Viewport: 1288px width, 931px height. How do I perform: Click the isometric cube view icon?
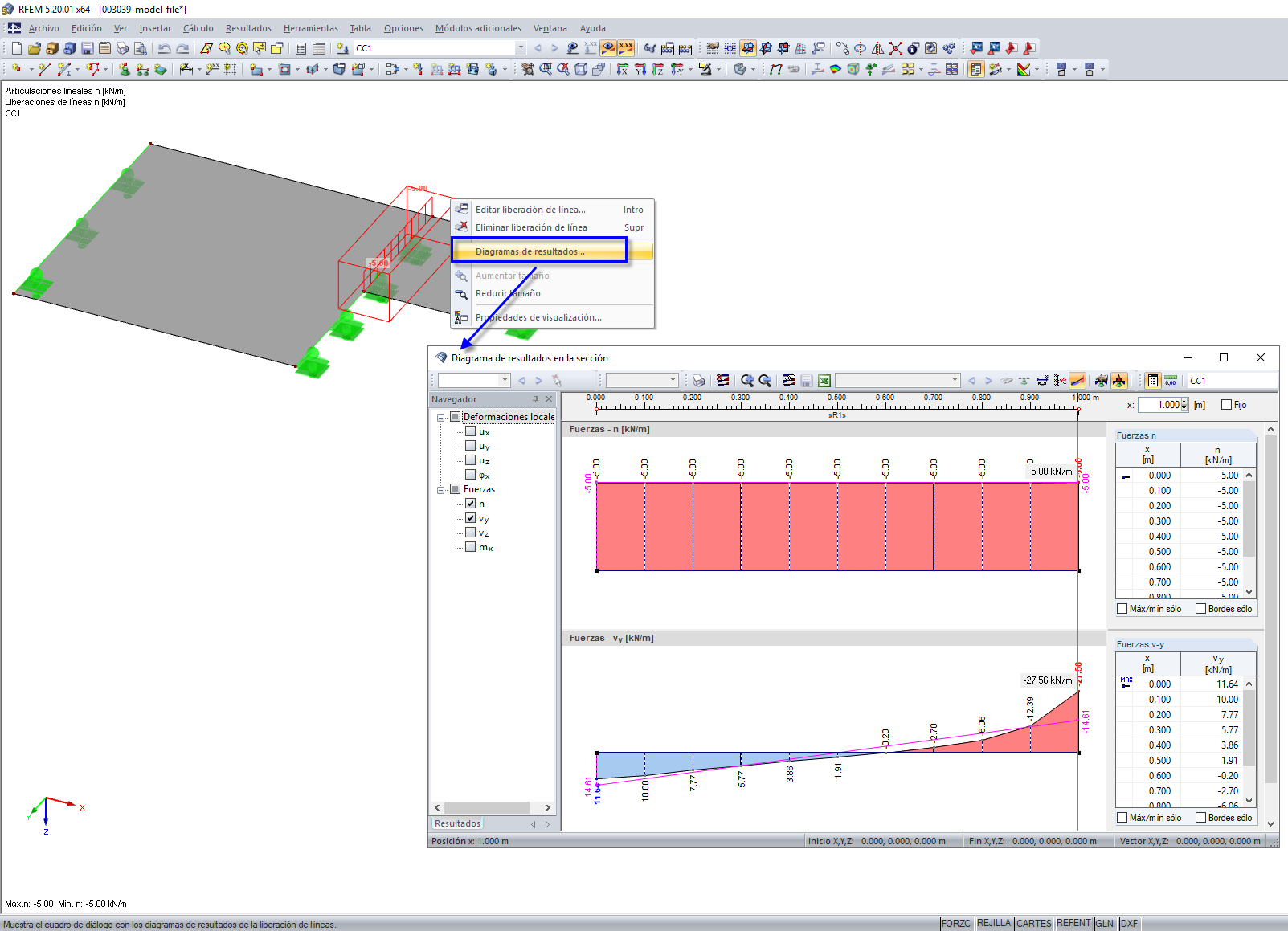coord(581,69)
